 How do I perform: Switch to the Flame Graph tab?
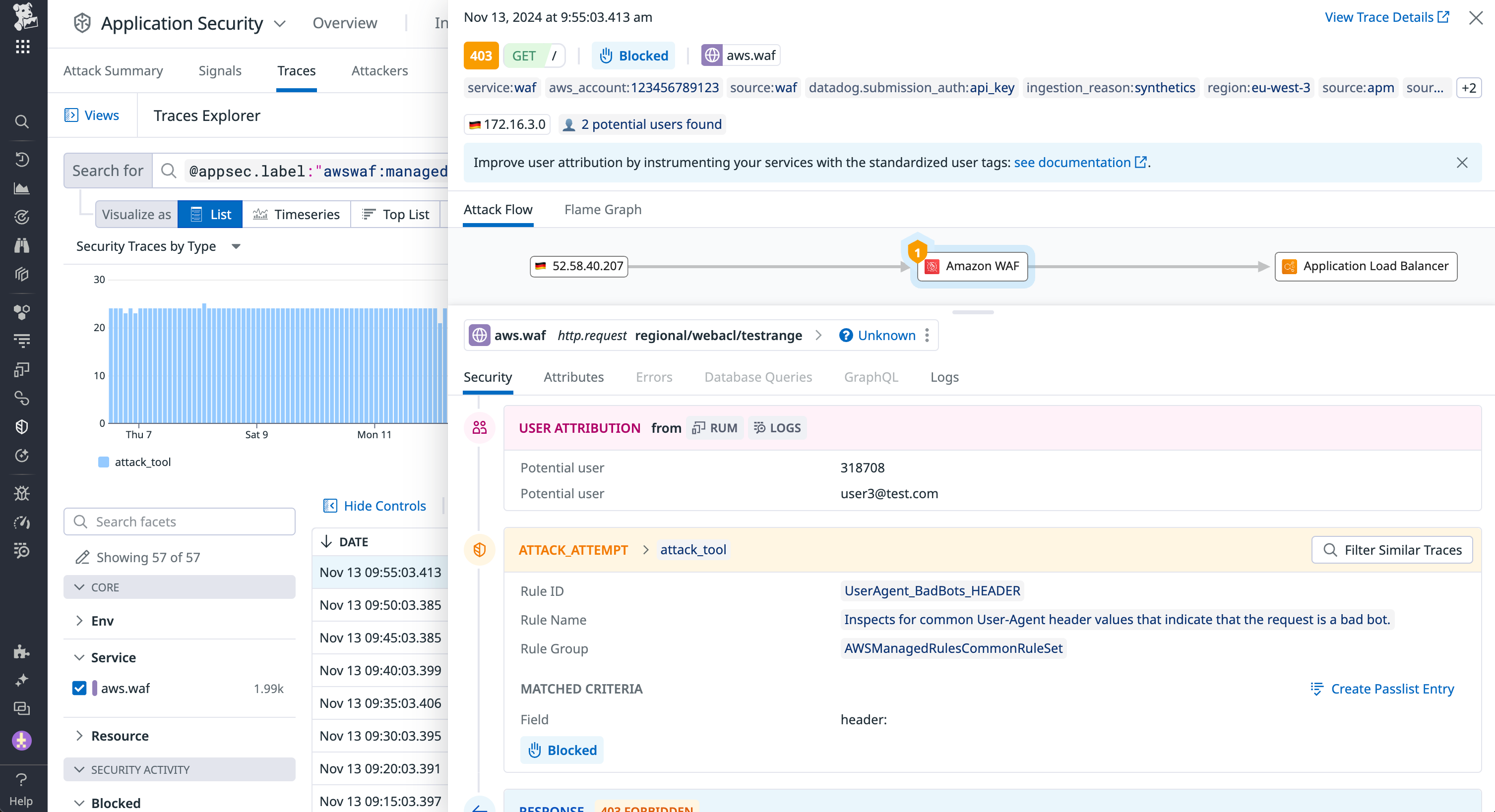pos(602,209)
